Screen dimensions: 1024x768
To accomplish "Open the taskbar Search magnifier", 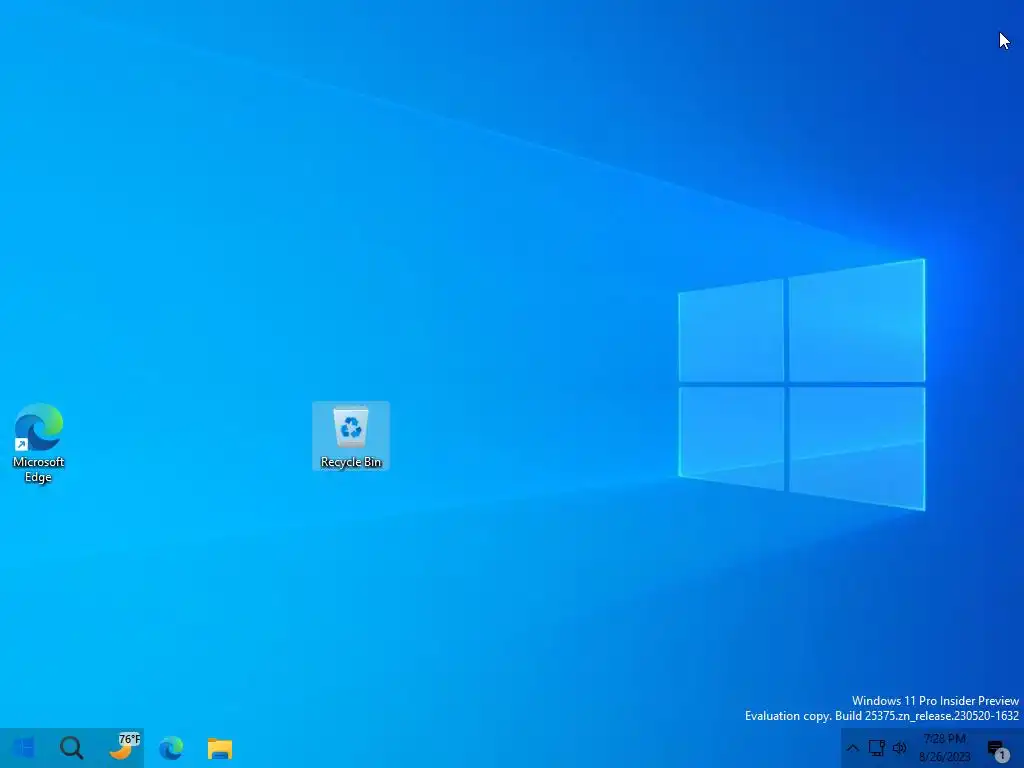I will (72, 748).
